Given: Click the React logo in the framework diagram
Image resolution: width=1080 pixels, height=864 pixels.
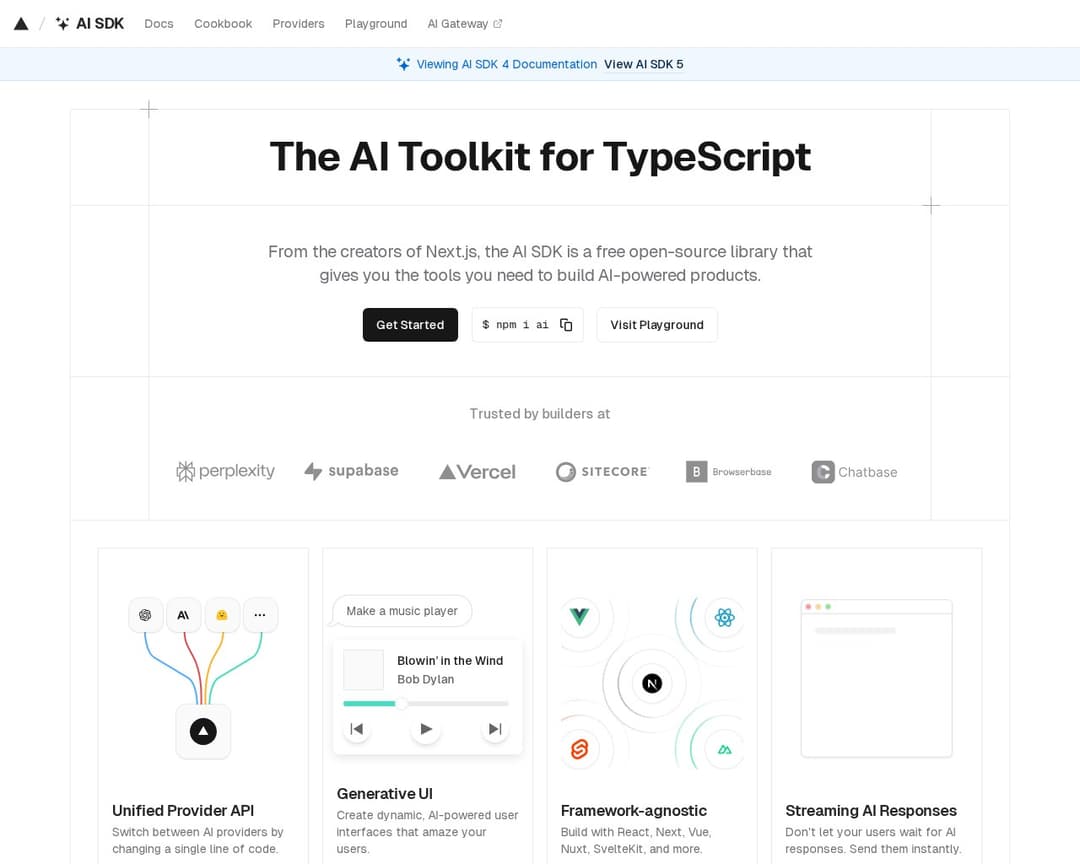Looking at the screenshot, I should click(724, 618).
